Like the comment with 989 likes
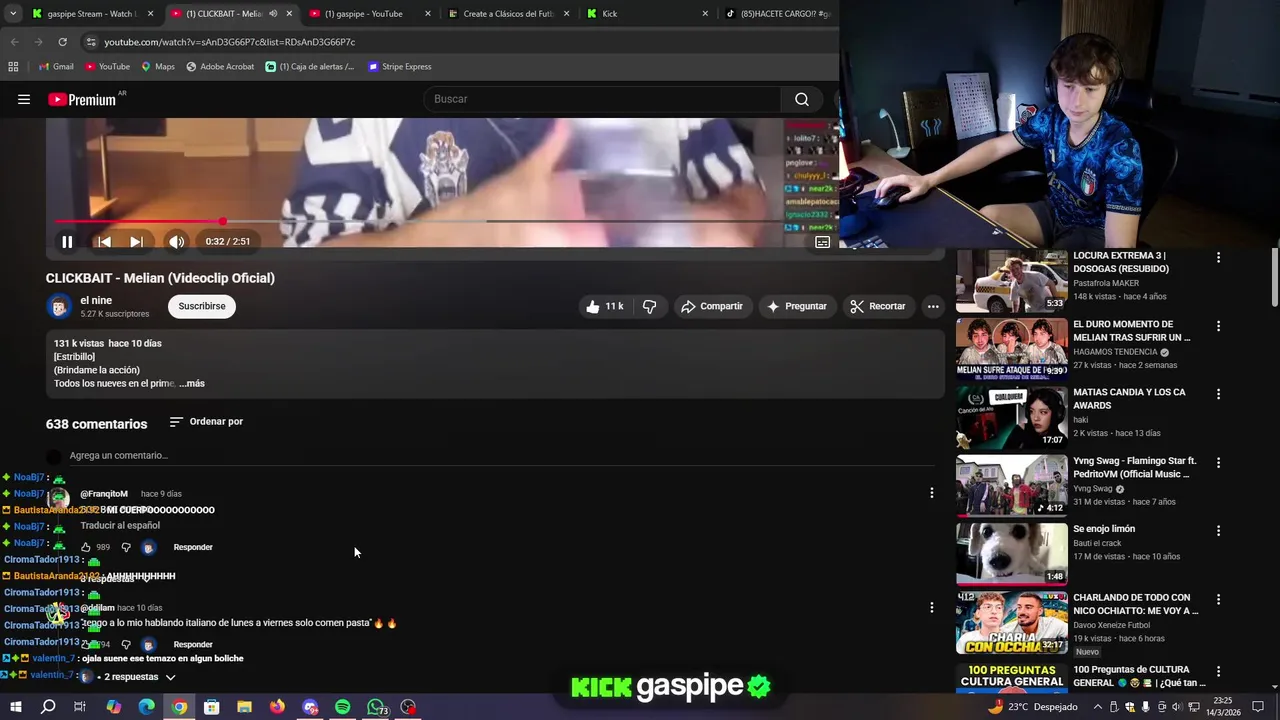 (86, 547)
